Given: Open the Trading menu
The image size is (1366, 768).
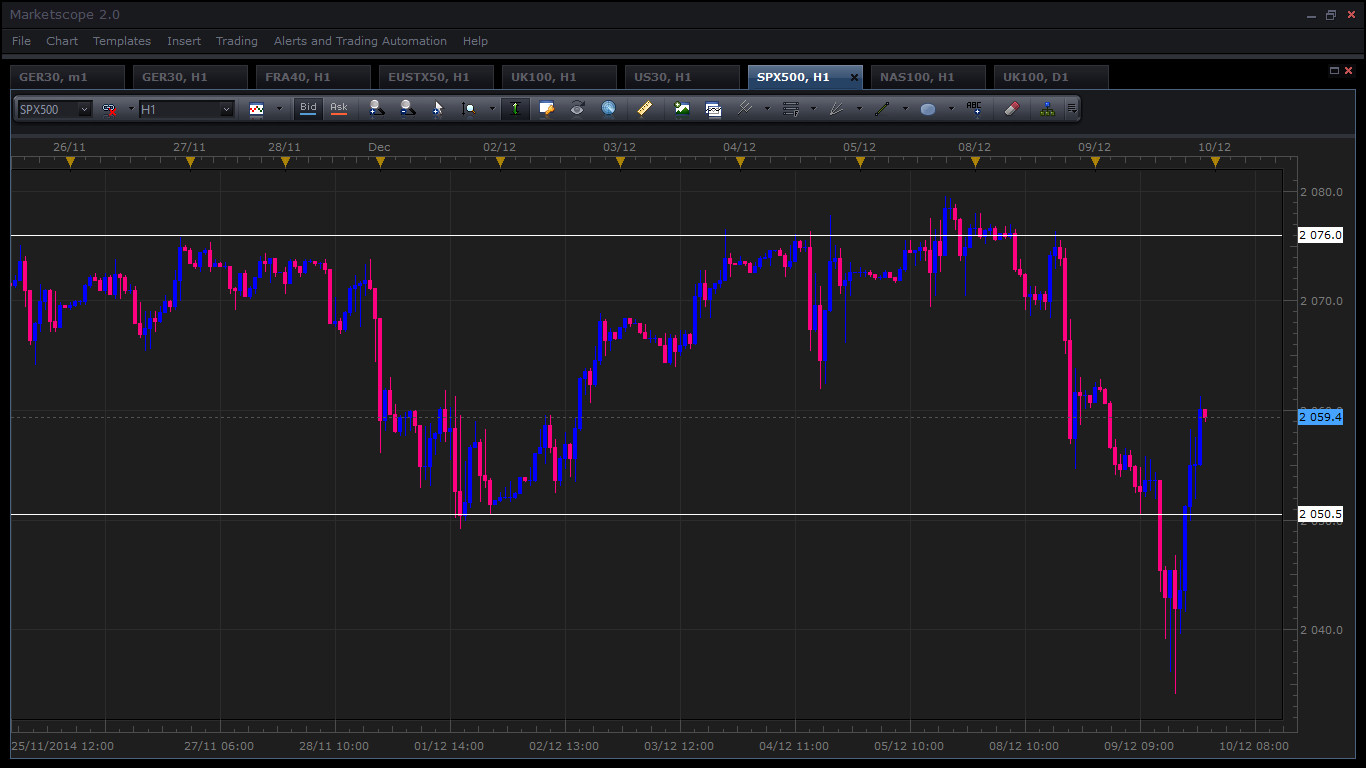Looking at the screenshot, I should [237, 41].
